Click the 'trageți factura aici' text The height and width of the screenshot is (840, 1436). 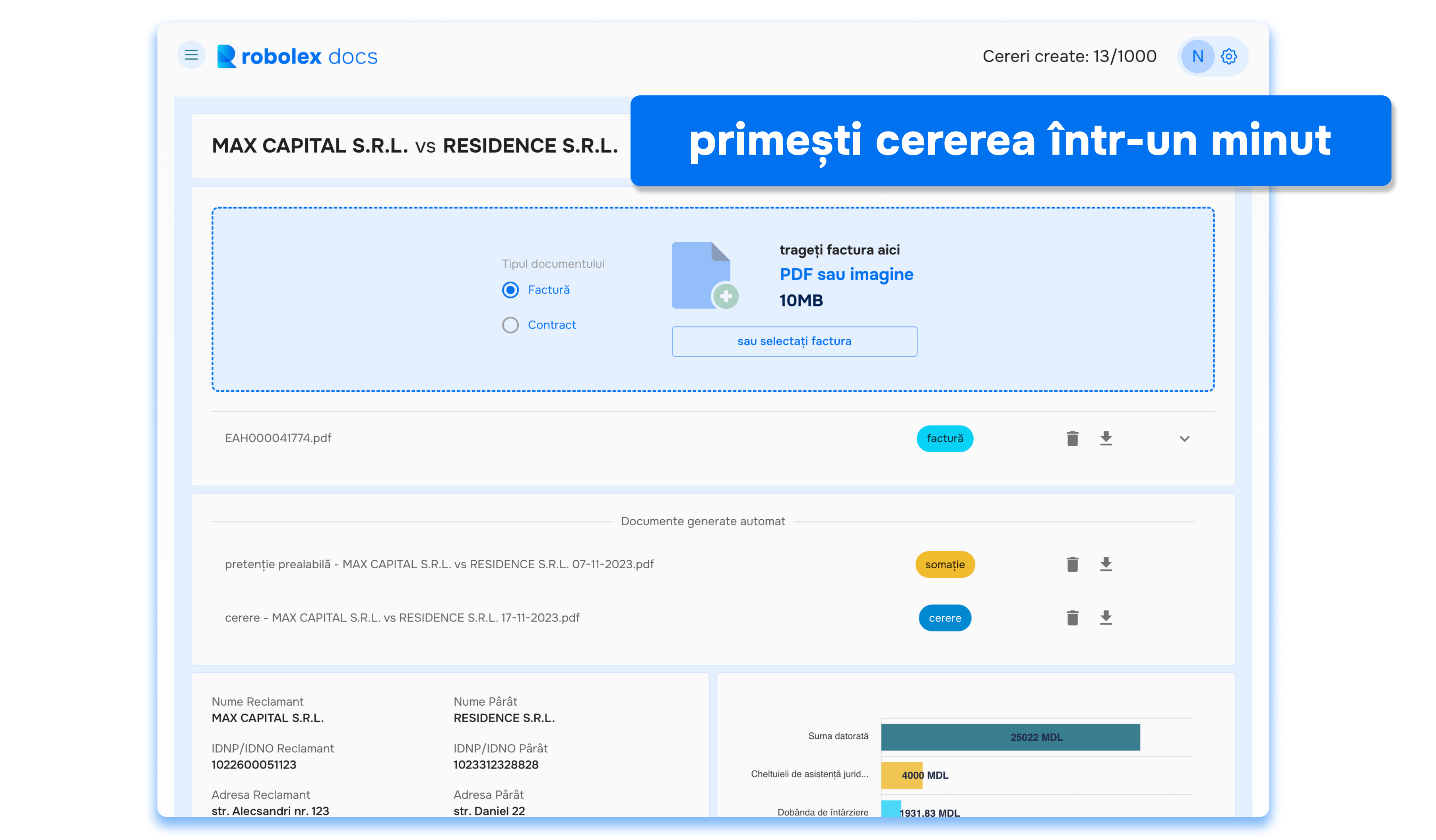(x=839, y=250)
